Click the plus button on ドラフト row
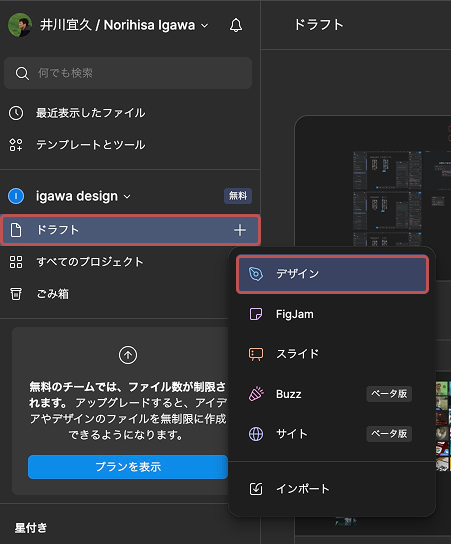 (x=240, y=230)
